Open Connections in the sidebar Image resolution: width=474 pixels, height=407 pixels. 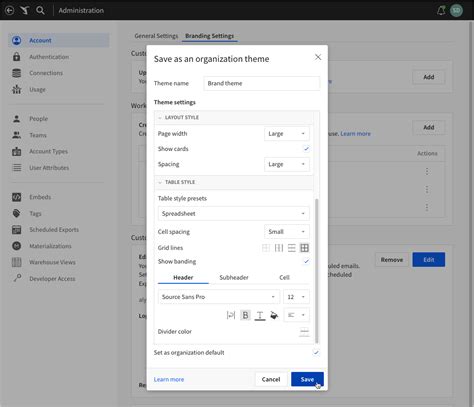pos(46,73)
